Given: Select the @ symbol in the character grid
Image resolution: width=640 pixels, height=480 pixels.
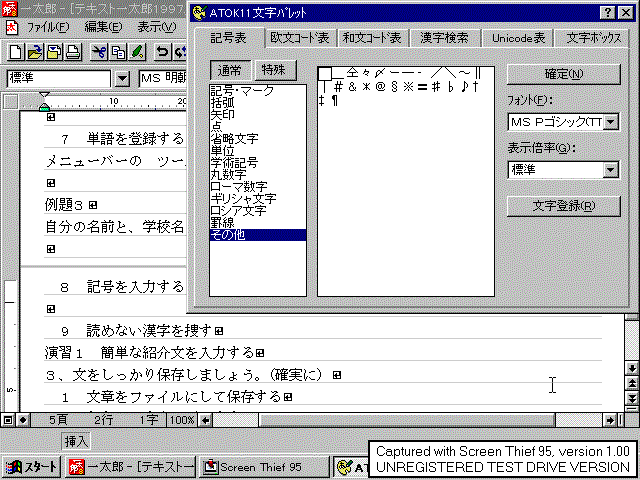Looking at the screenshot, I should [380, 87].
